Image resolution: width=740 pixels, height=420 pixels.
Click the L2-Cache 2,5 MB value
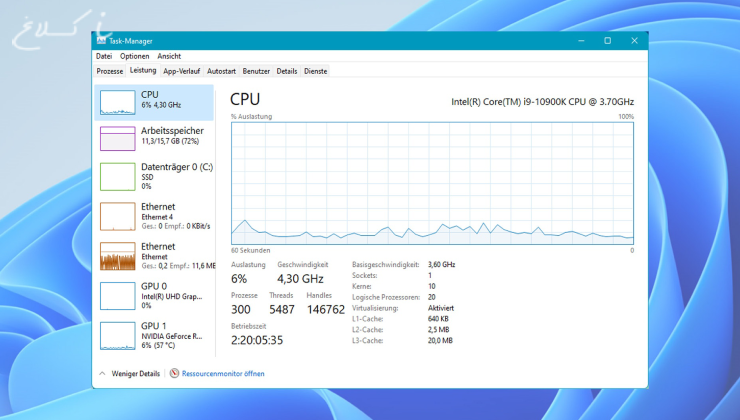pos(438,330)
